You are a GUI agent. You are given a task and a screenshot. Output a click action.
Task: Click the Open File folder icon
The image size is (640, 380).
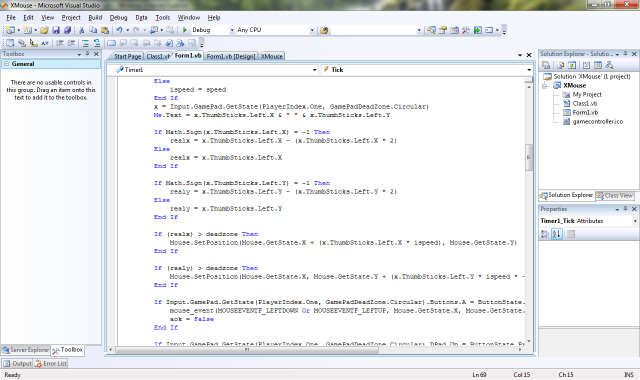coord(44,30)
